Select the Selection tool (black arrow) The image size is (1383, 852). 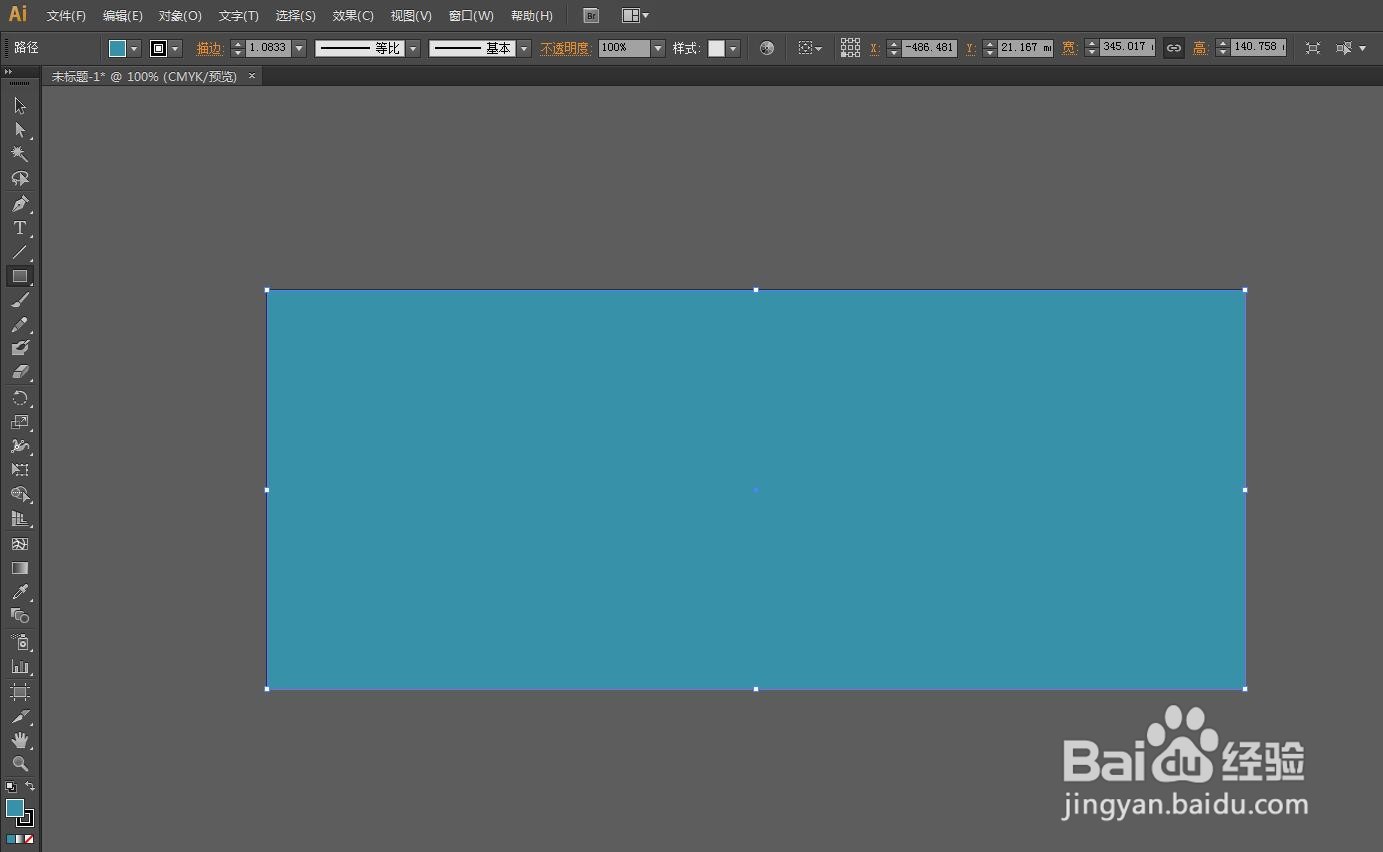(19, 106)
